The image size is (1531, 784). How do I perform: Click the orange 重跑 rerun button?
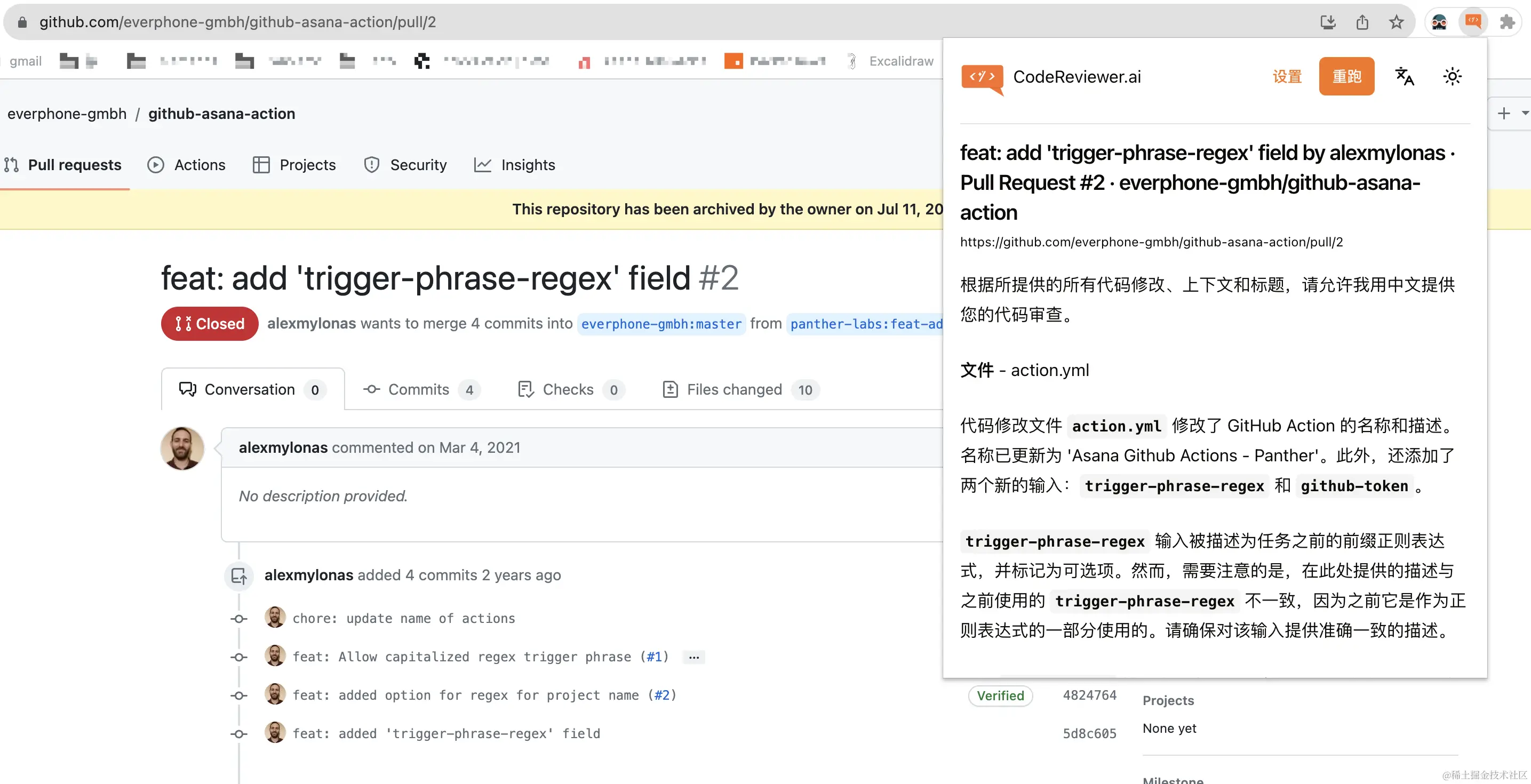click(1346, 76)
